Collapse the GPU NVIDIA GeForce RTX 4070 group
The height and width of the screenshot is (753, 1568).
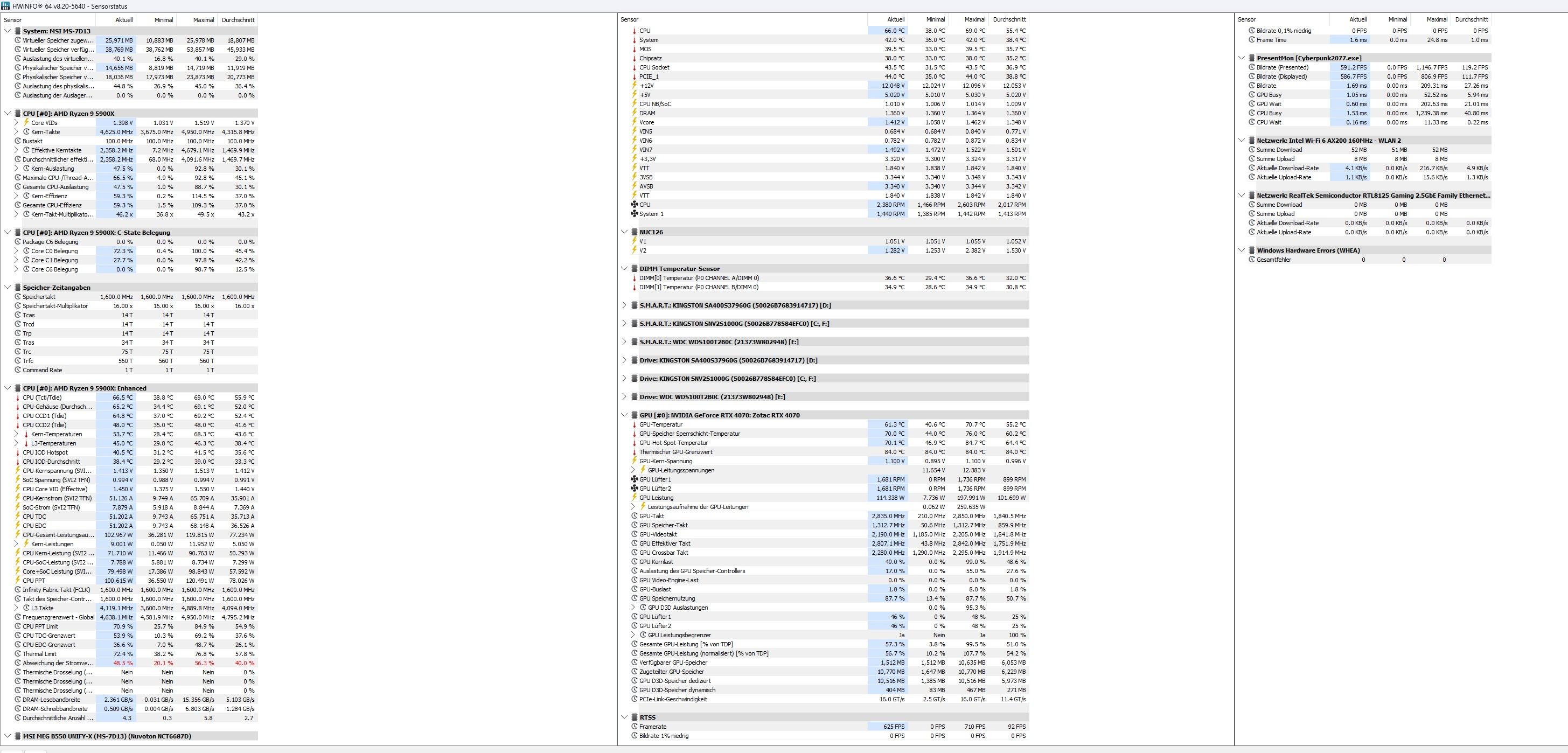tap(624, 415)
